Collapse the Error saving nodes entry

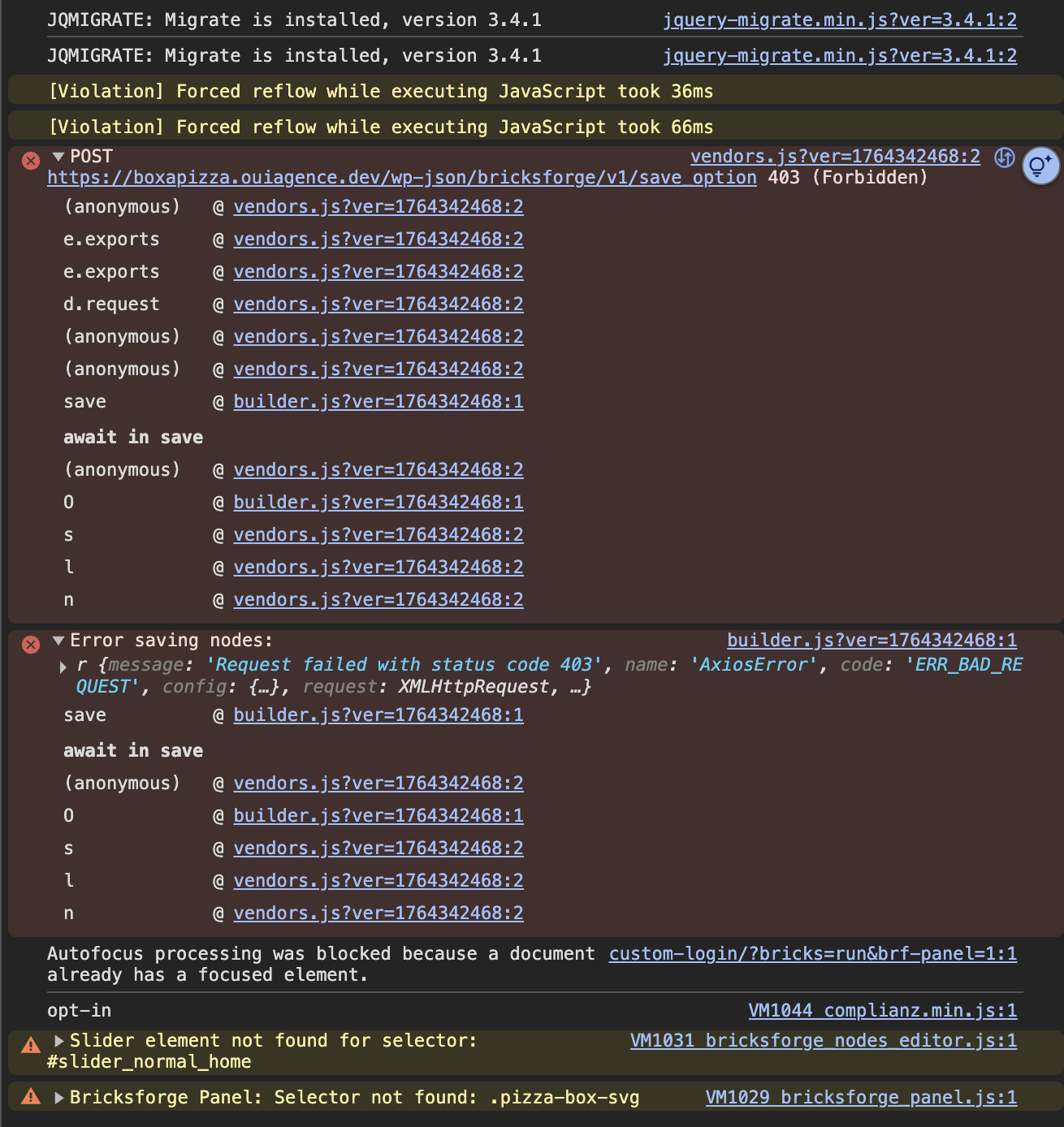[x=58, y=641]
